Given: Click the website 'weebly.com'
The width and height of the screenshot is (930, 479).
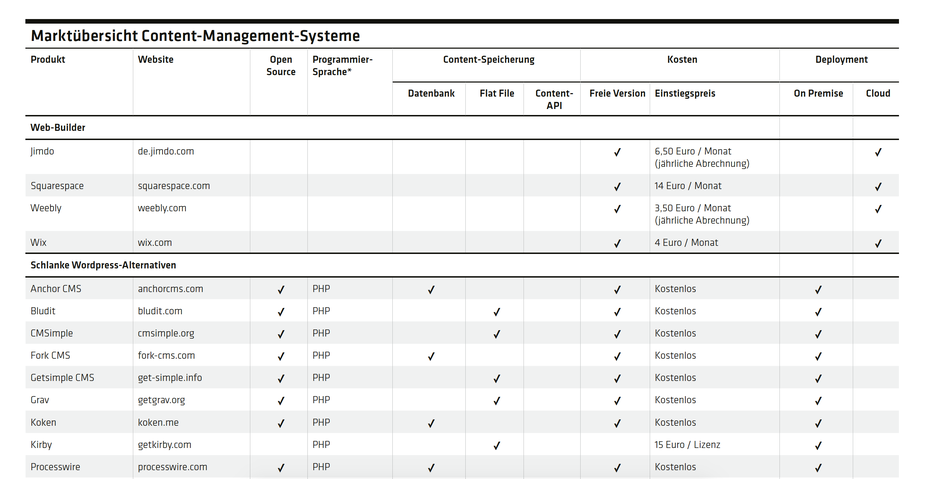Looking at the screenshot, I should coord(162,208).
